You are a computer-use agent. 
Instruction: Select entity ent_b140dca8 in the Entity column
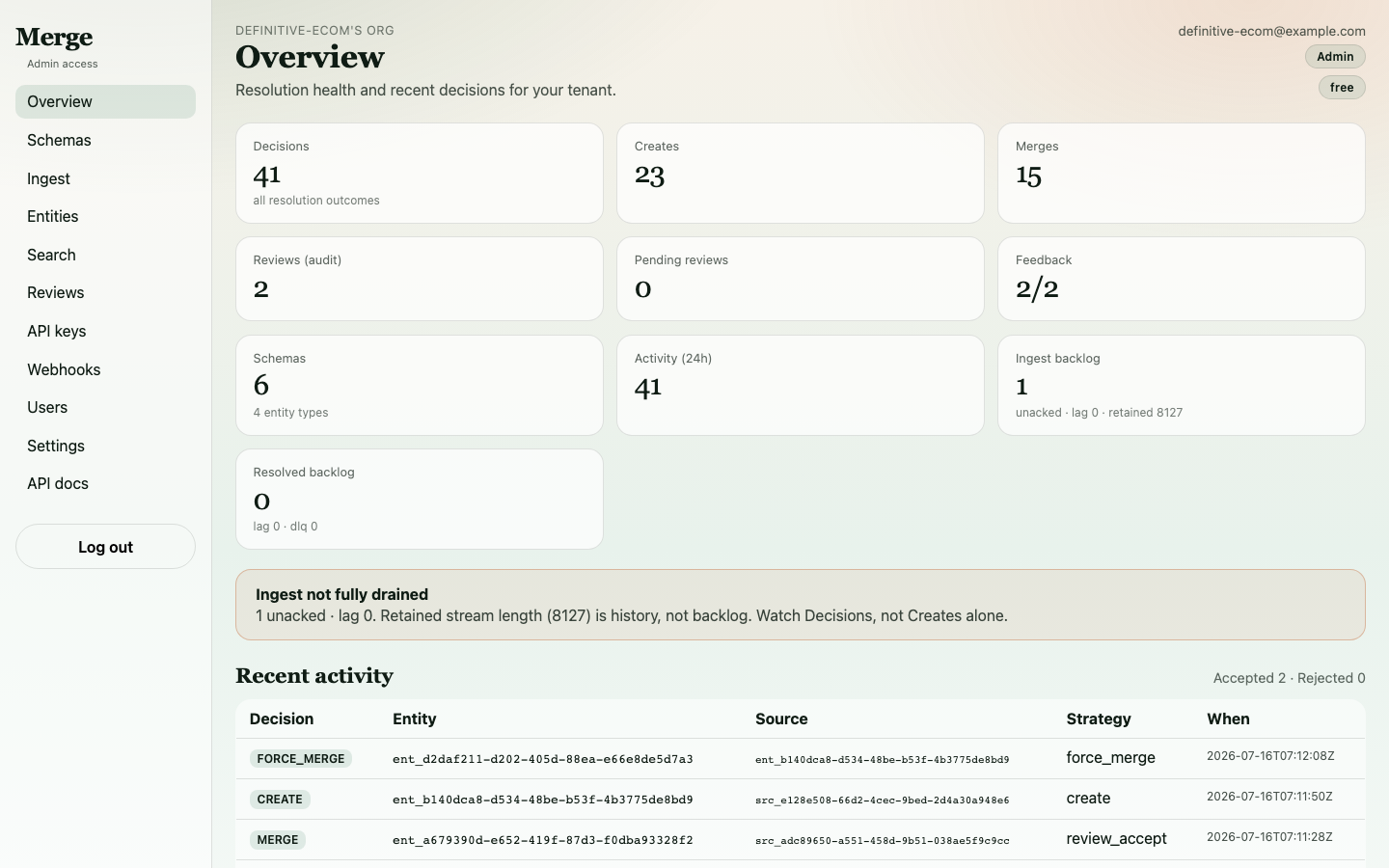point(543,800)
